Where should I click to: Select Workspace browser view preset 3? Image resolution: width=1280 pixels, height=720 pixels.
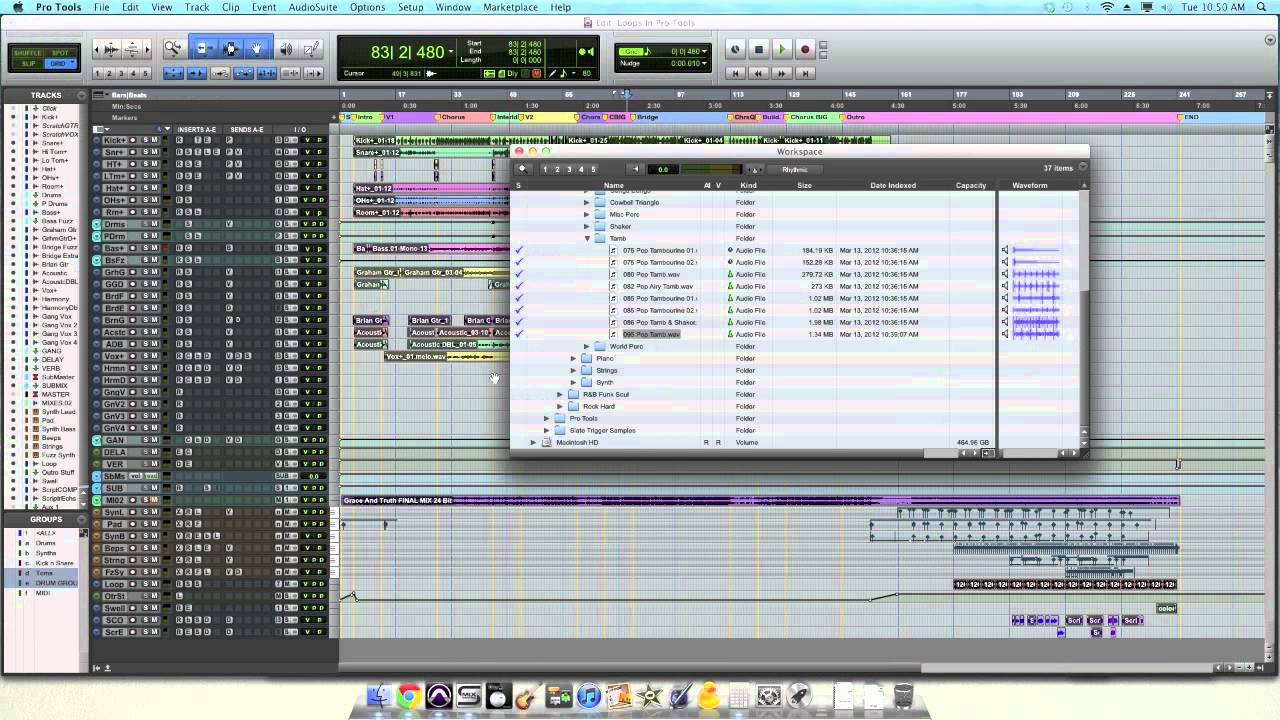click(569, 169)
